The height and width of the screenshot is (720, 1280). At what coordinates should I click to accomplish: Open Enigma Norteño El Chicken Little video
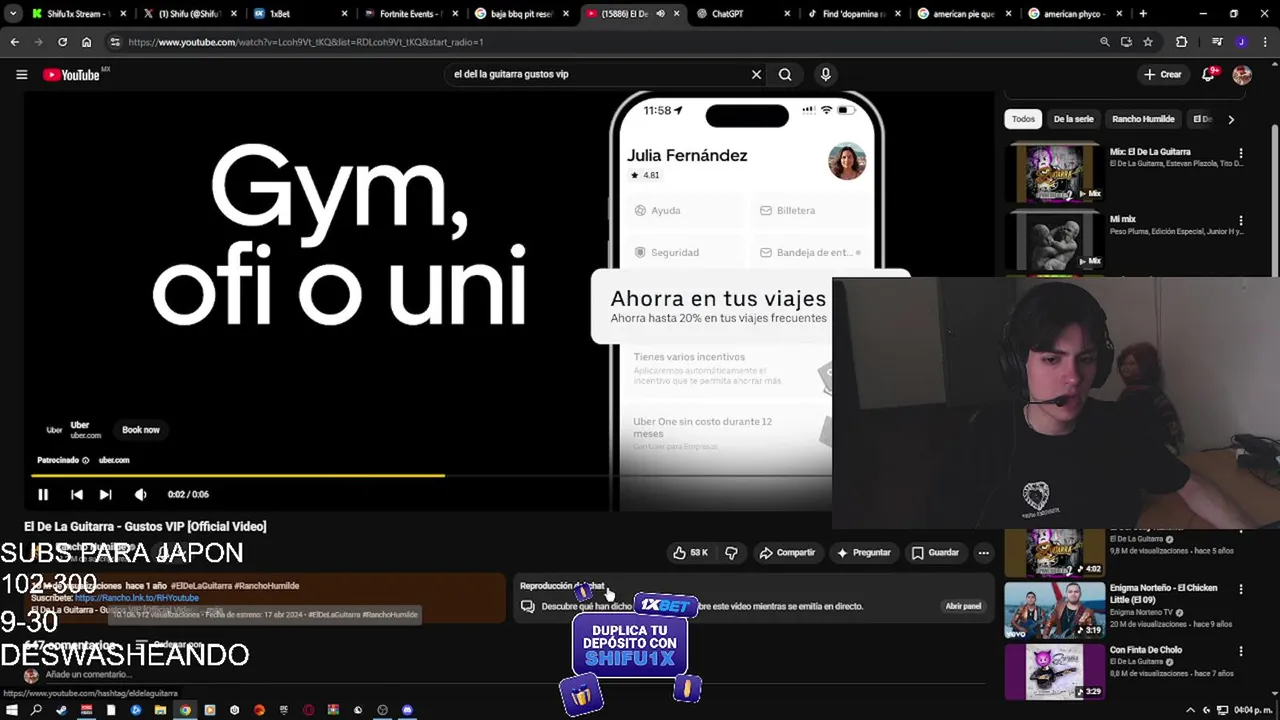pyautogui.click(x=1054, y=609)
